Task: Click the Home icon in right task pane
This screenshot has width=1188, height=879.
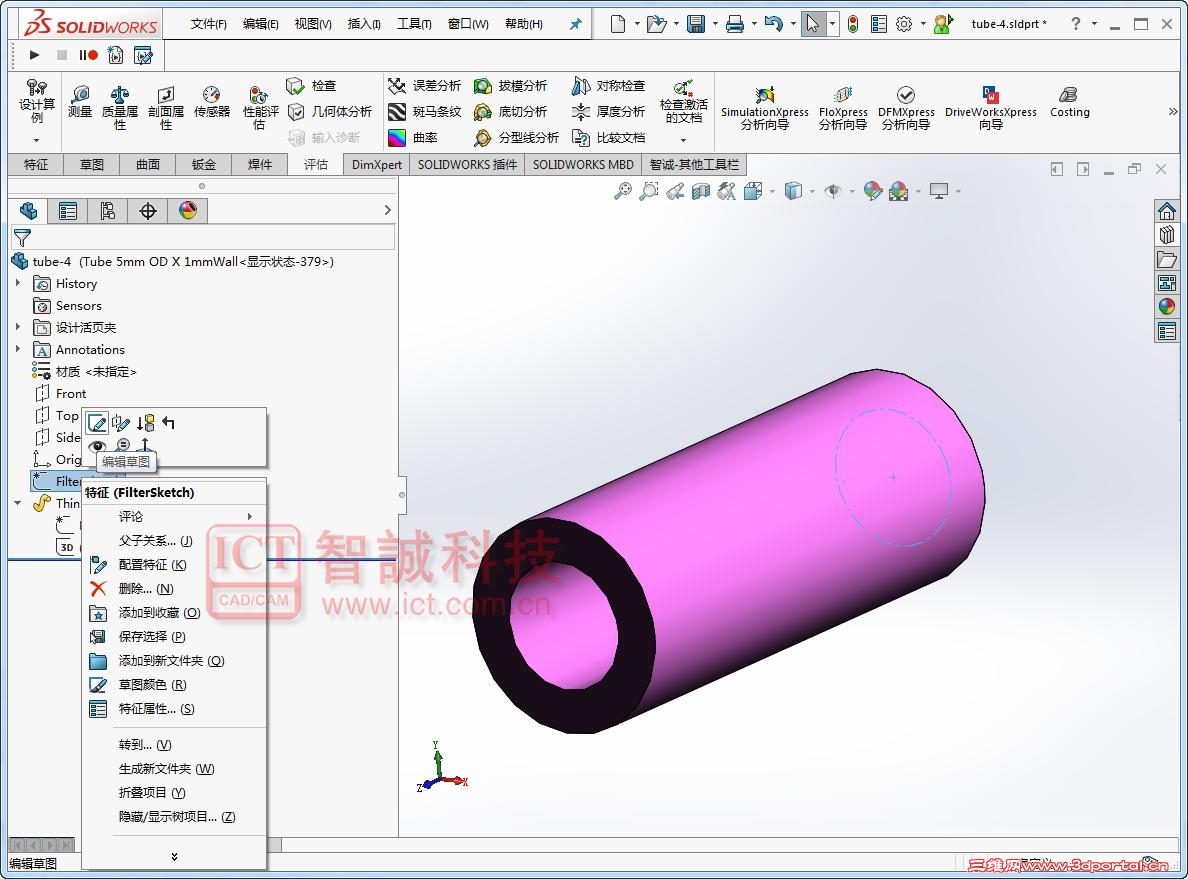Action: (x=1167, y=211)
